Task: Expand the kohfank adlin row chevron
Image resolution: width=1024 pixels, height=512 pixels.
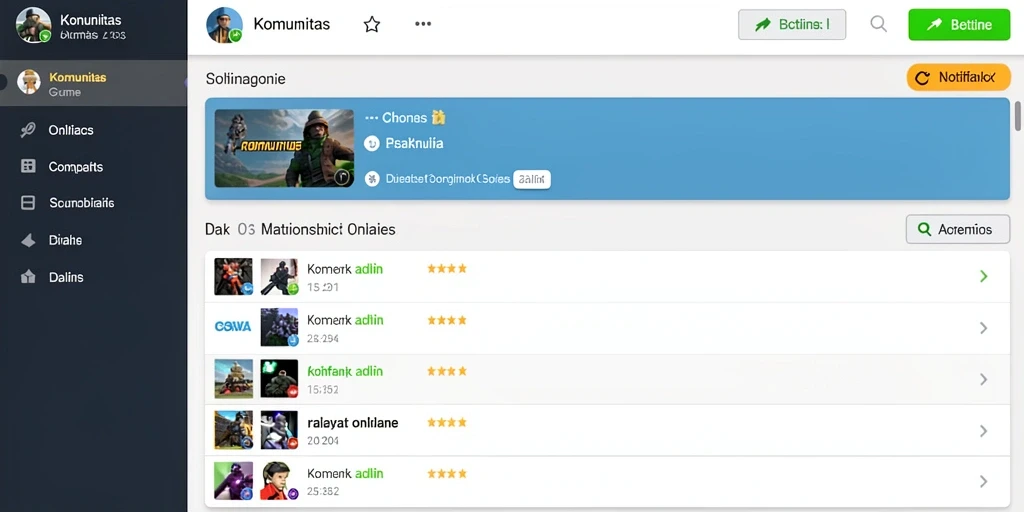Action: (x=984, y=379)
